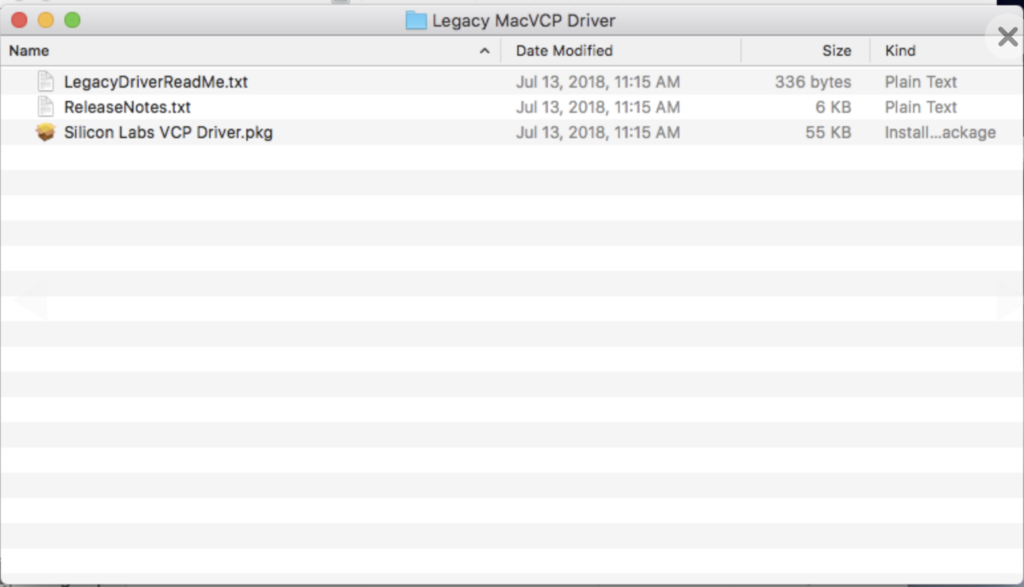Sort files by the Name column header

(x=30, y=51)
